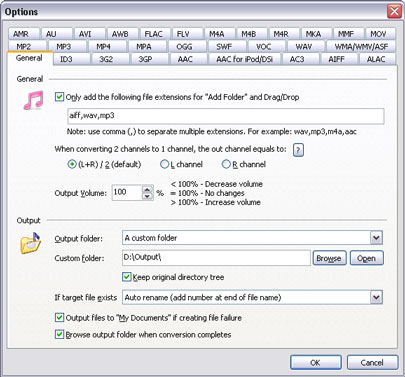The image size is (405, 377).
Task: Decrease Output Volume with the down arrow
Action: pyautogui.click(x=147, y=196)
